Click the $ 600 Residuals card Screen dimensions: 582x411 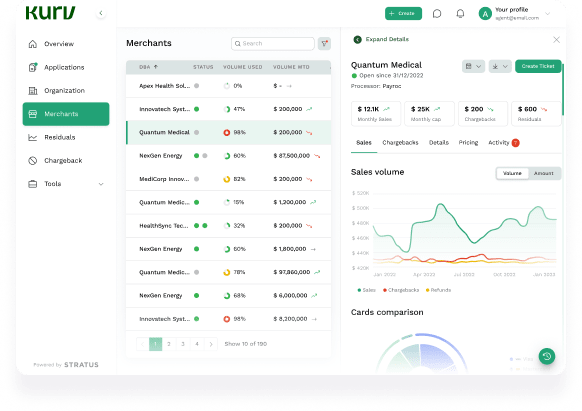[536, 114]
